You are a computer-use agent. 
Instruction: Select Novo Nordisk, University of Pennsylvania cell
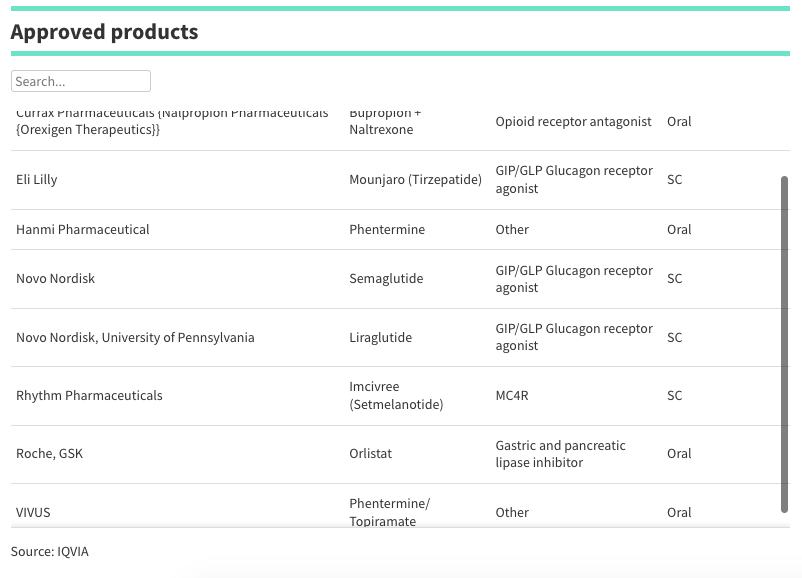coord(135,338)
